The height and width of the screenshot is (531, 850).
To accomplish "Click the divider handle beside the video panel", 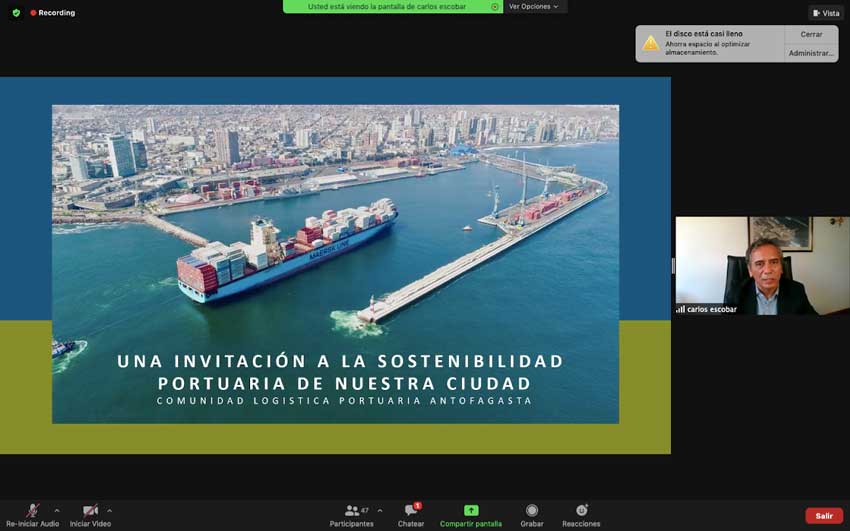I will click(x=672, y=266).
